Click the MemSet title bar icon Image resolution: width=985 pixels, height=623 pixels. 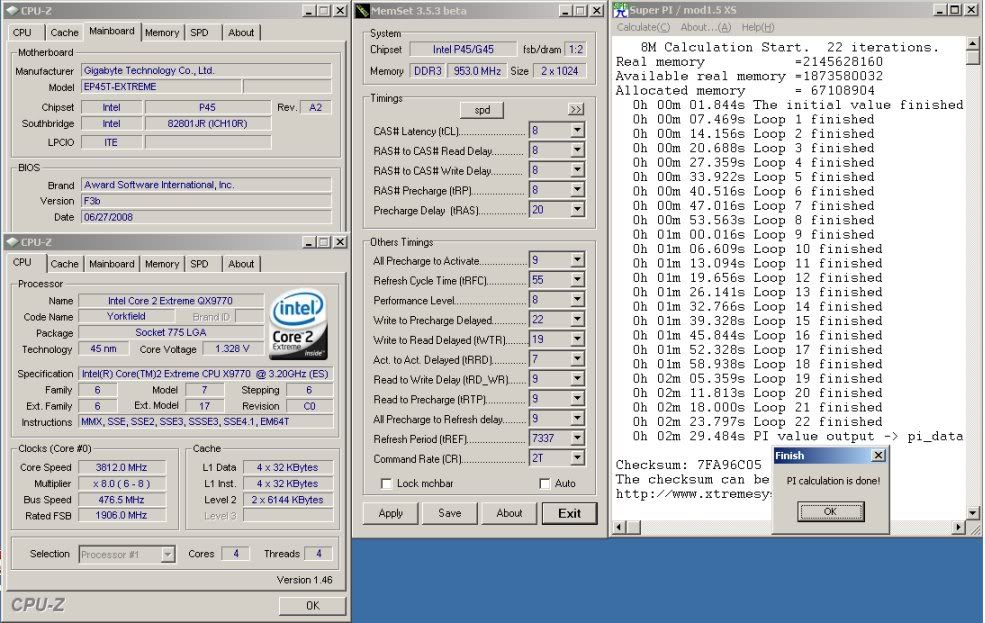[x=362, y=11]
